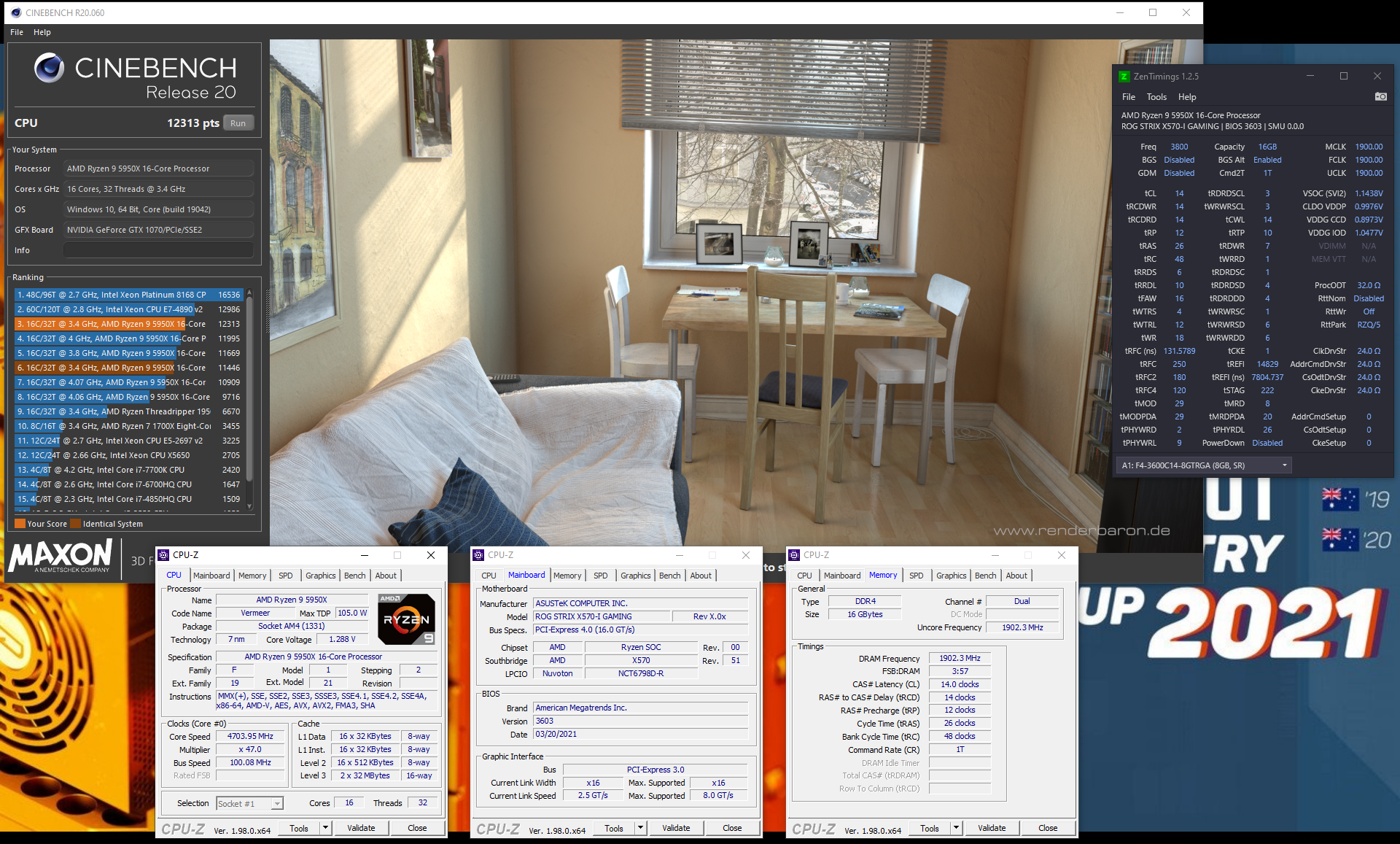Open ZenTimings Tools menu

[1156, 97]
